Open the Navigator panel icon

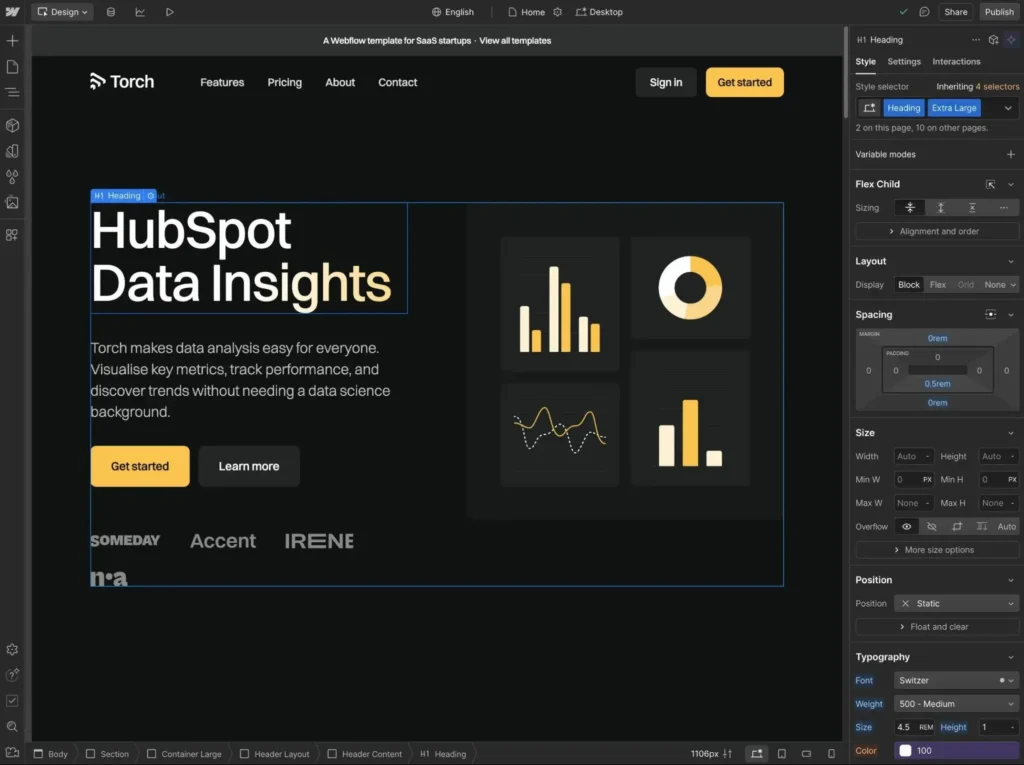[12, 92]
